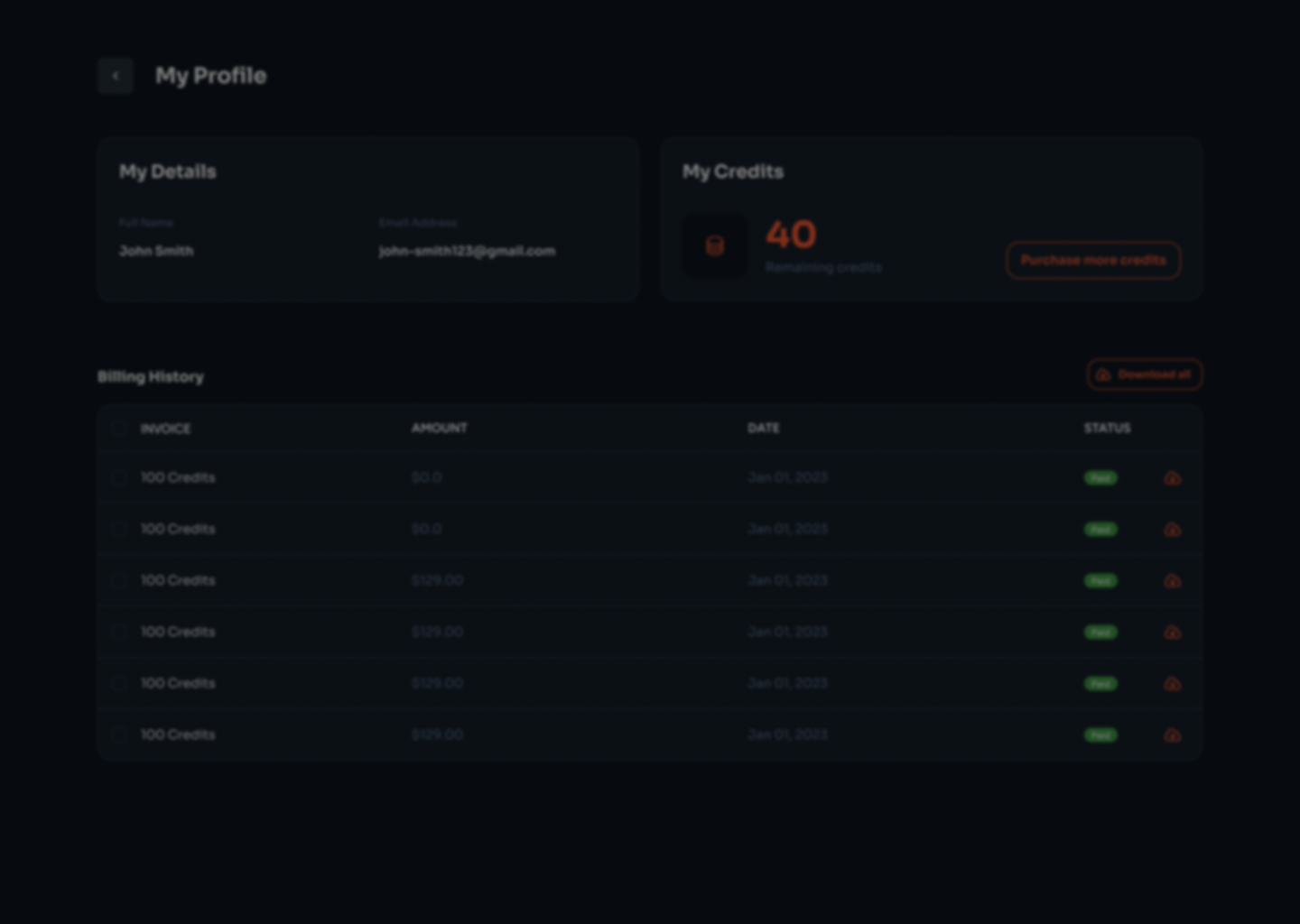Click the Paid badge in the first row
Viewport: 1300px width, 924px height.
click(1100, 478)
